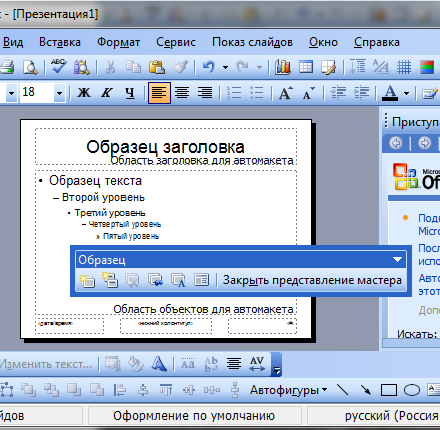Click the Decrease Indent icon

338,93
